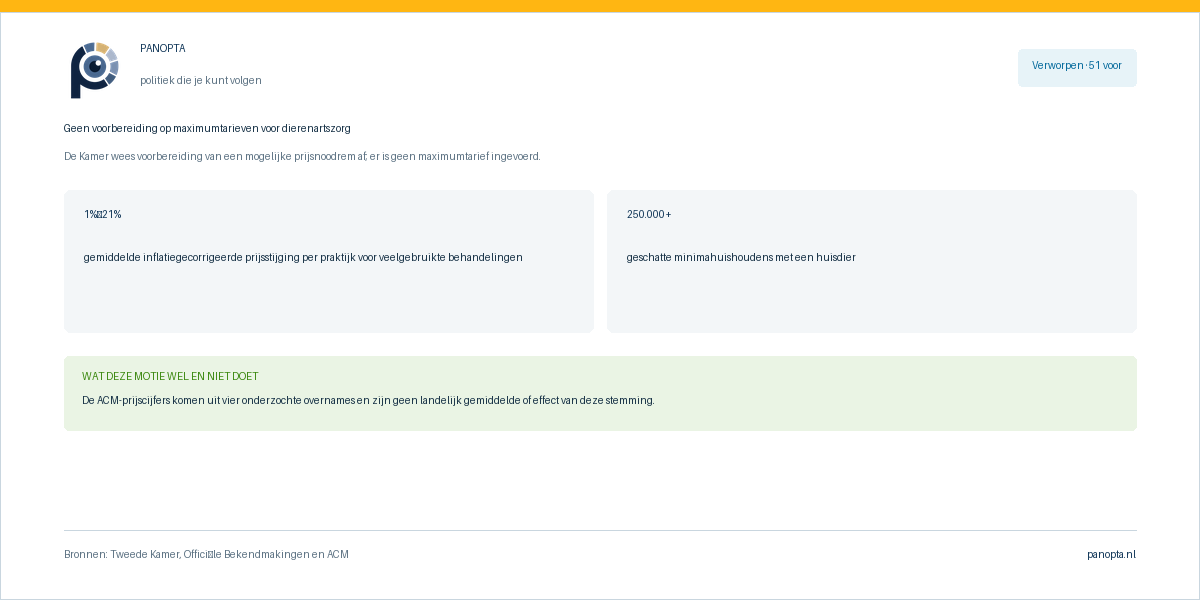
Task: Click the 'geschatte minimahuishoudens met een huisdier' text
Action: [x=741, y=257]
